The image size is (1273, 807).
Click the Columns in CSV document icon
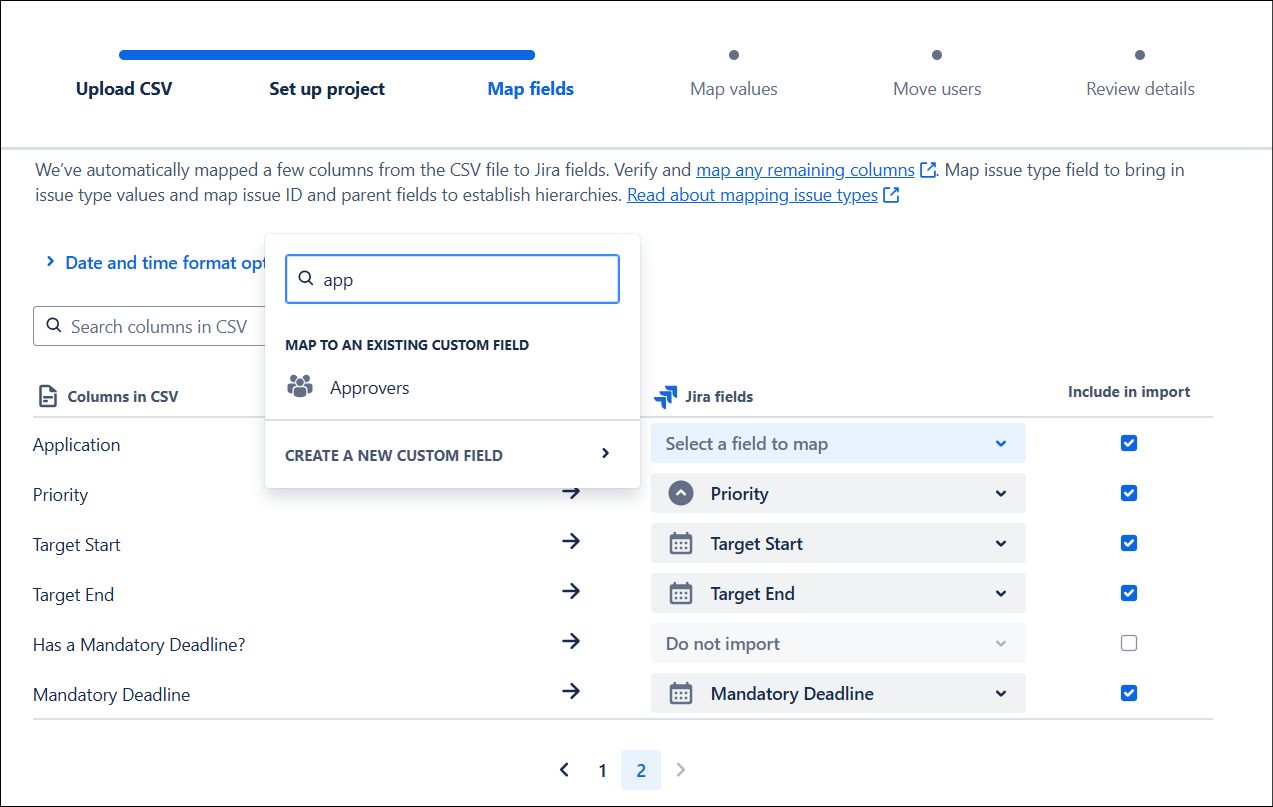point(47,396)
